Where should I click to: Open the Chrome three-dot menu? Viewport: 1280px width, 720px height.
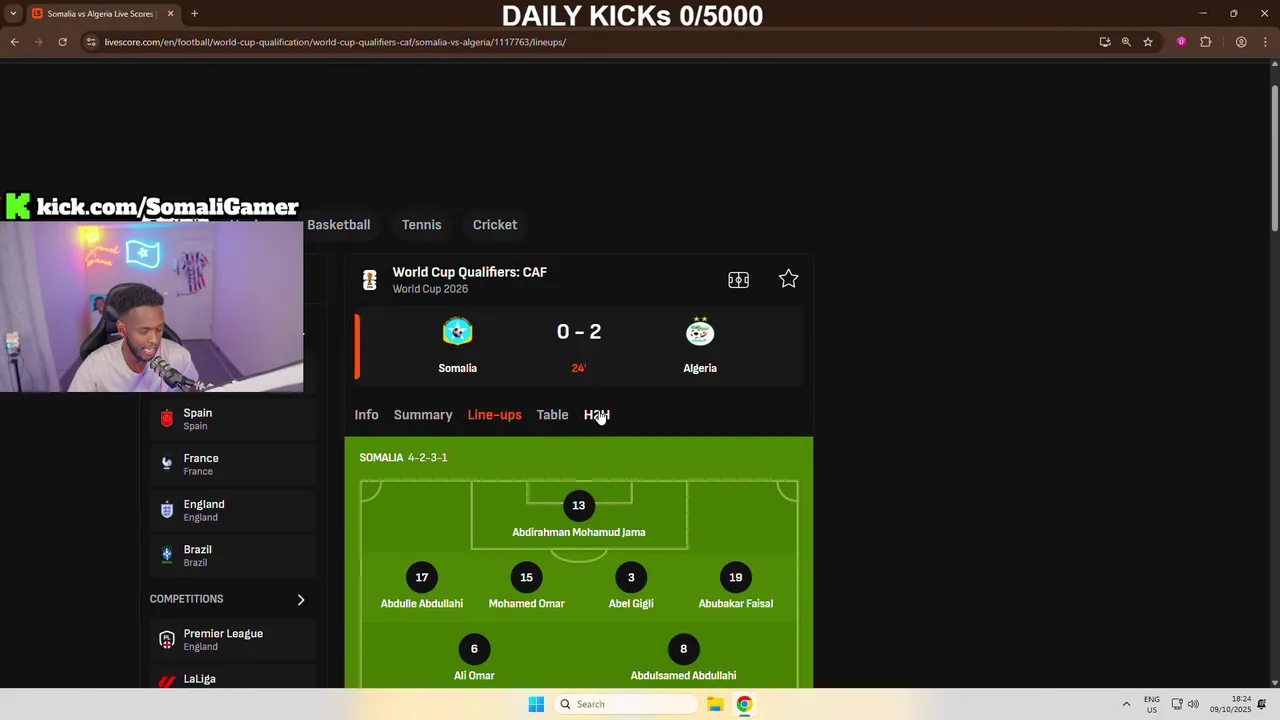(x=1265, y=42)
